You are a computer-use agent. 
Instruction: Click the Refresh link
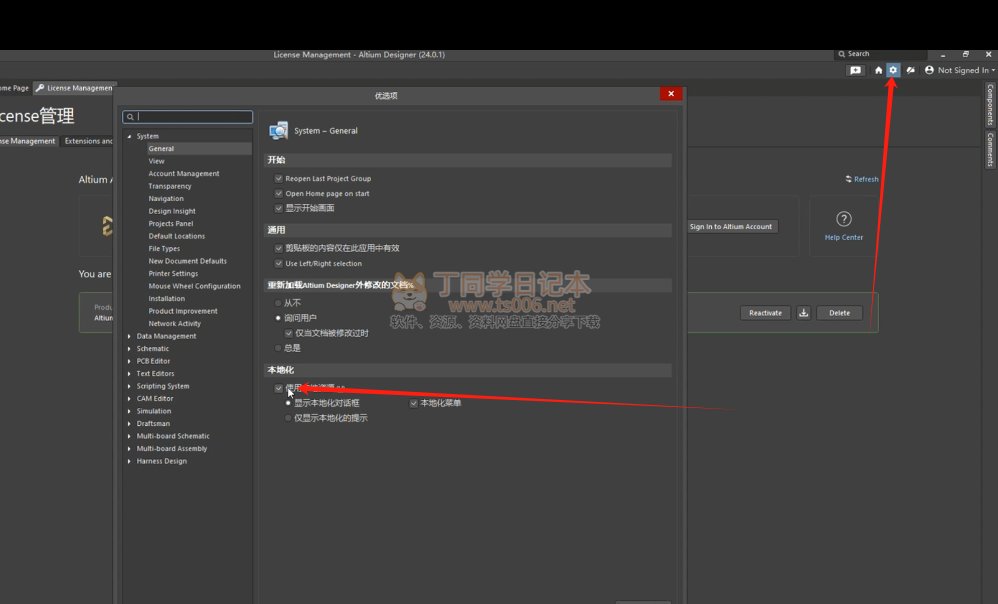click(861, 180)
